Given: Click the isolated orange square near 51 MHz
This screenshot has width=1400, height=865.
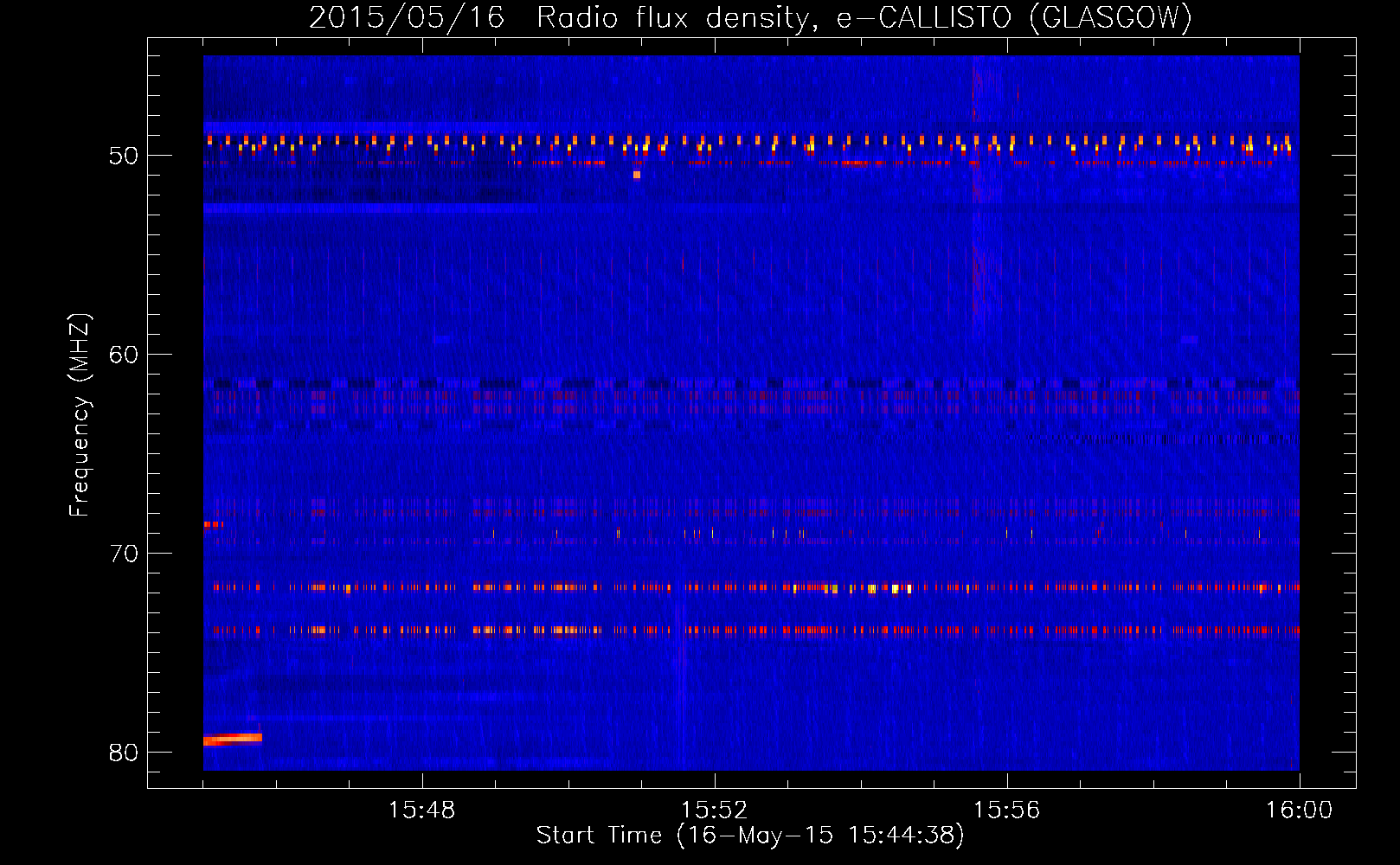Looking at the screenshot, I should click(x=637, y=175).
